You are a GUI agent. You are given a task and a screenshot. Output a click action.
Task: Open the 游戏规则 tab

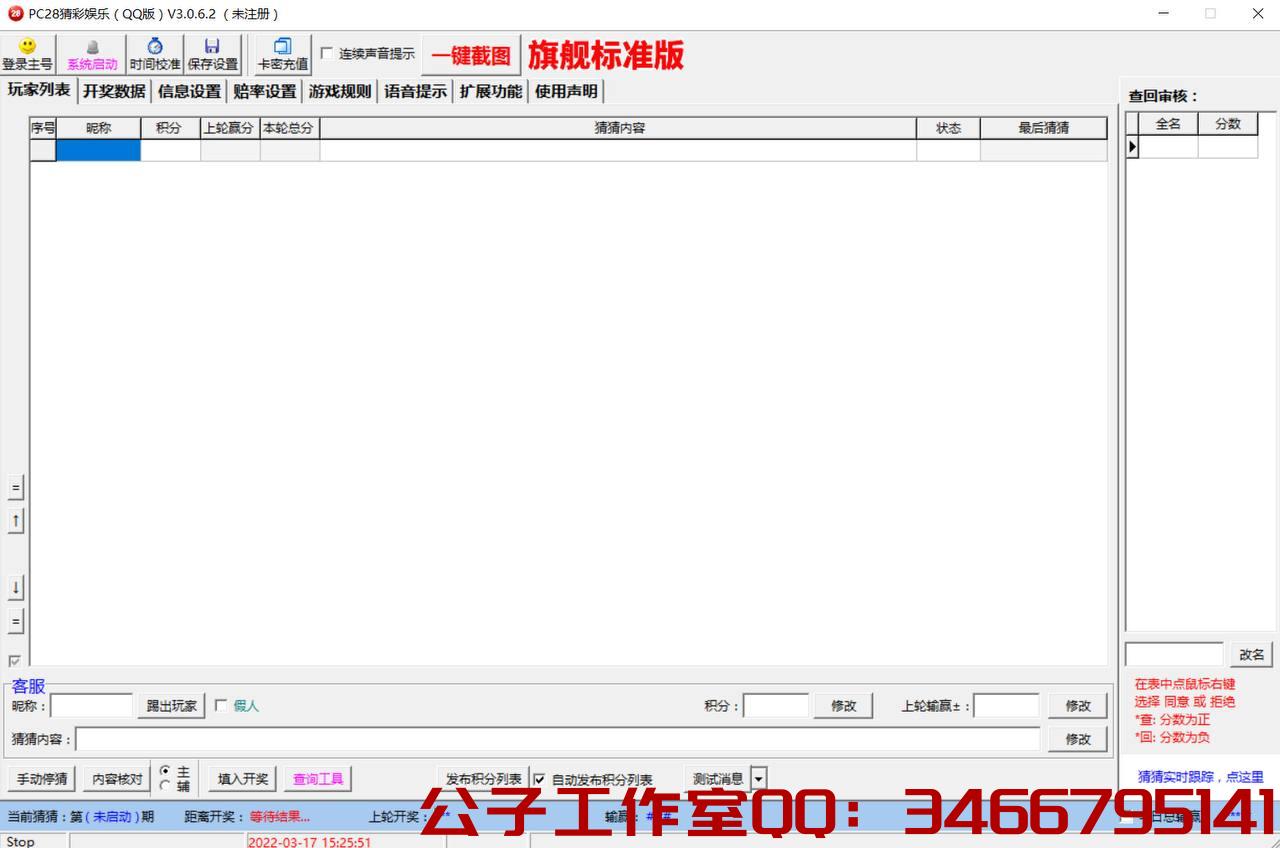[340, 91]
